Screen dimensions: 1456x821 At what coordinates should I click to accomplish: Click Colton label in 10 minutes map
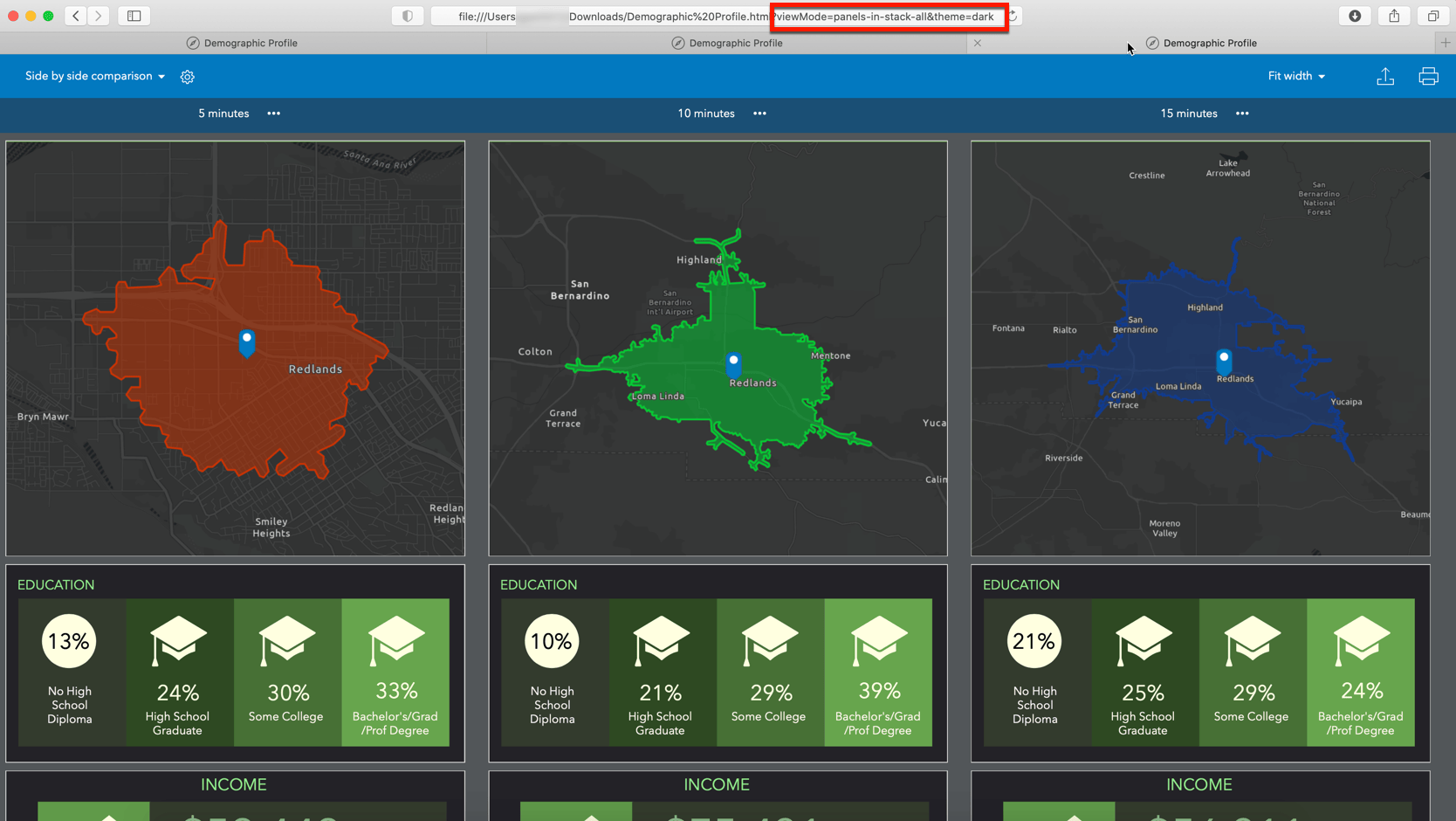pyautogui.click(x=535, y=352)
